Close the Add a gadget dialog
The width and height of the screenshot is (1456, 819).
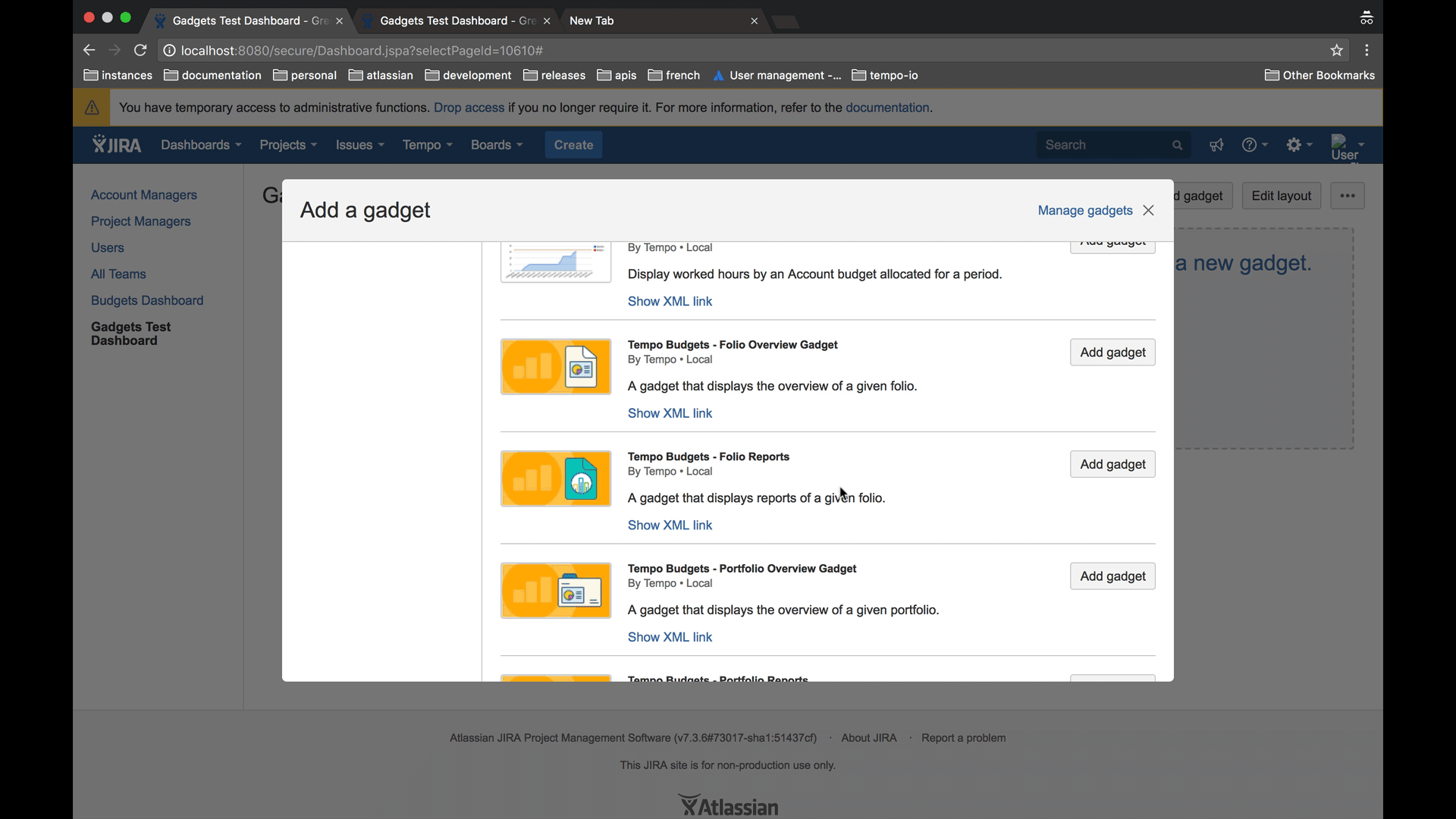pyautogui.click(x=1149, y=210)
